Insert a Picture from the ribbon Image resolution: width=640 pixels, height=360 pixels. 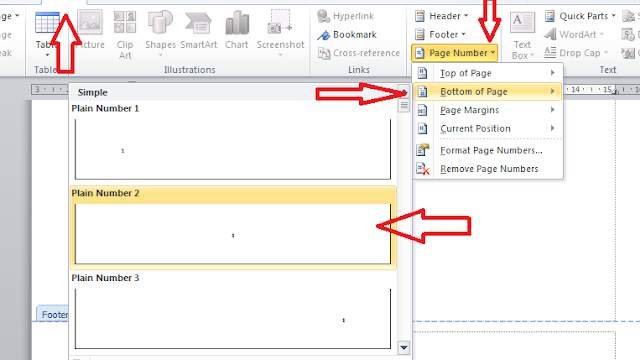click(x=91, y=30)
